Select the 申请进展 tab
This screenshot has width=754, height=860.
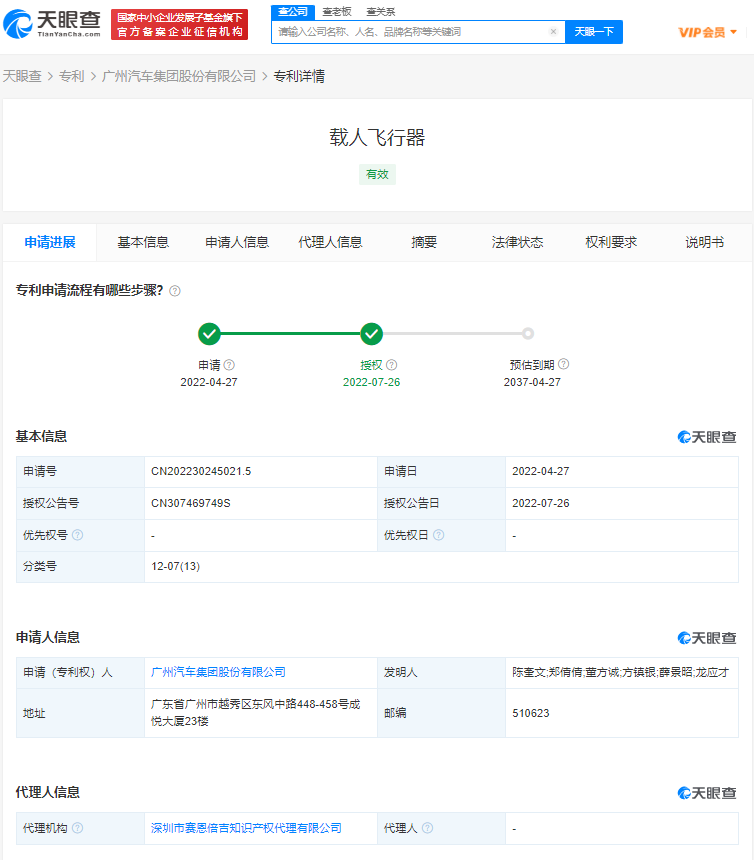coord(50,242)
